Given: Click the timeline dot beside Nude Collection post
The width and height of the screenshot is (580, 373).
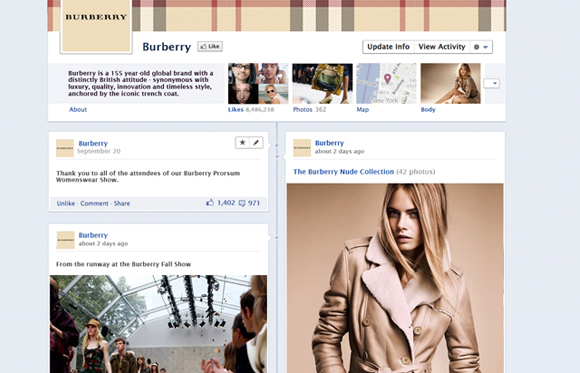Looking at the screenshot, I should (x=277, y=157).
